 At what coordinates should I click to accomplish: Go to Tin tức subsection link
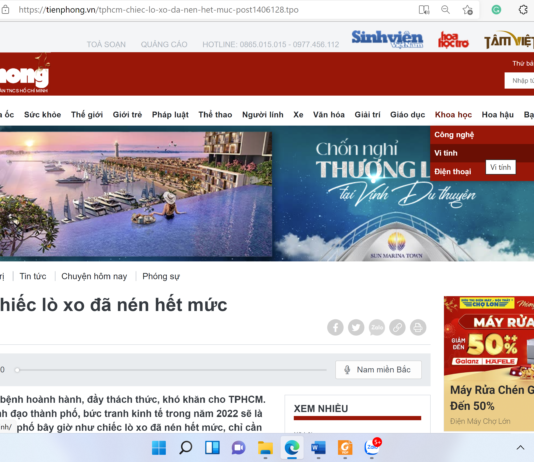coord(33,276)
